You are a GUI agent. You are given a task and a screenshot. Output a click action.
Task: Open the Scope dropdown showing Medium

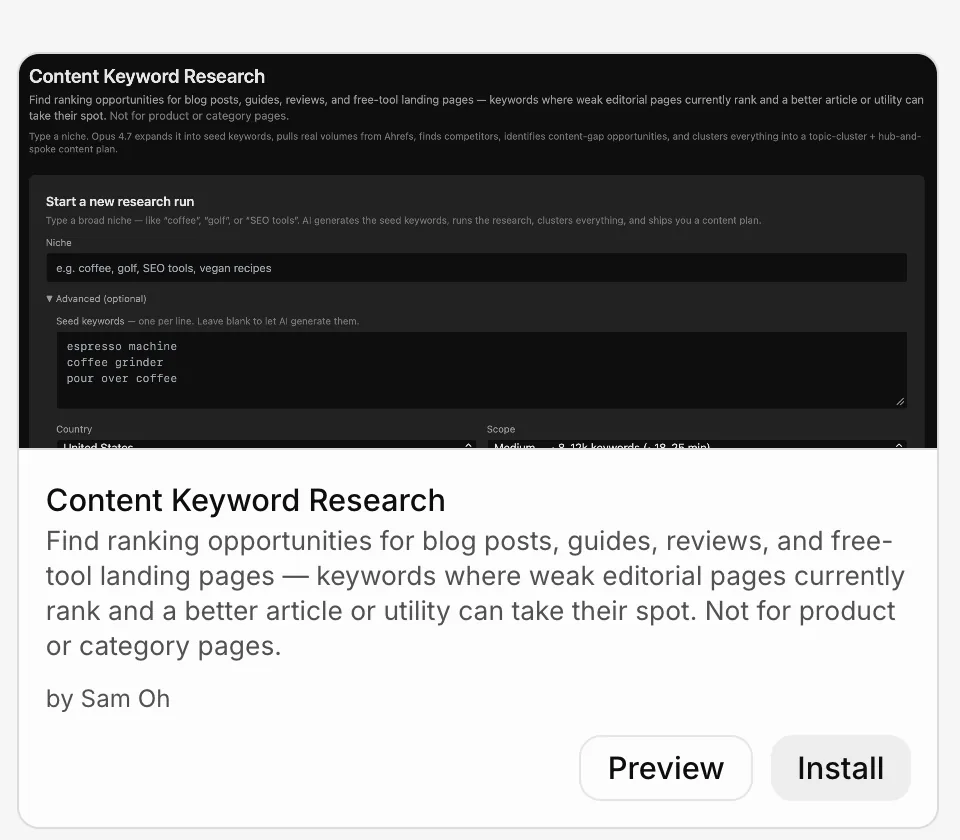point(697,444)
